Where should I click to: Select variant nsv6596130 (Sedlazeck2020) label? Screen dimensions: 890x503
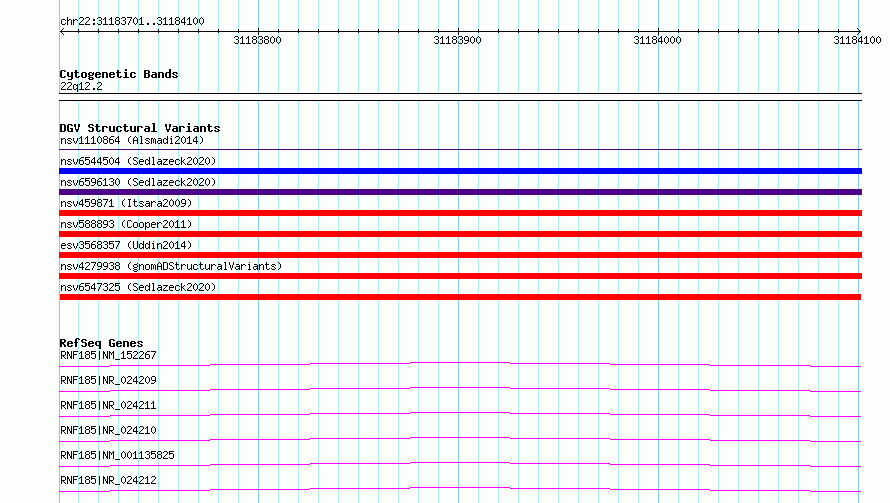[x=138, y=182]
